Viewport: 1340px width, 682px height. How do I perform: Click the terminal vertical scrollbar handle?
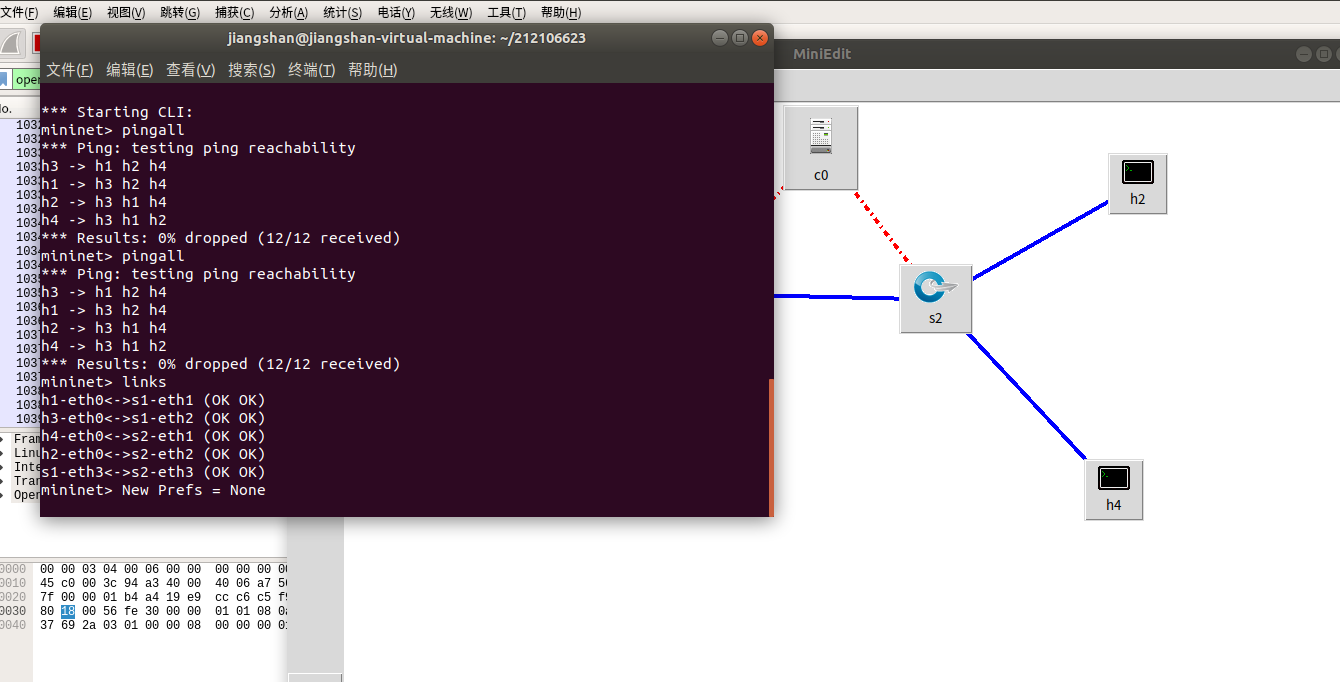[771, 447]
